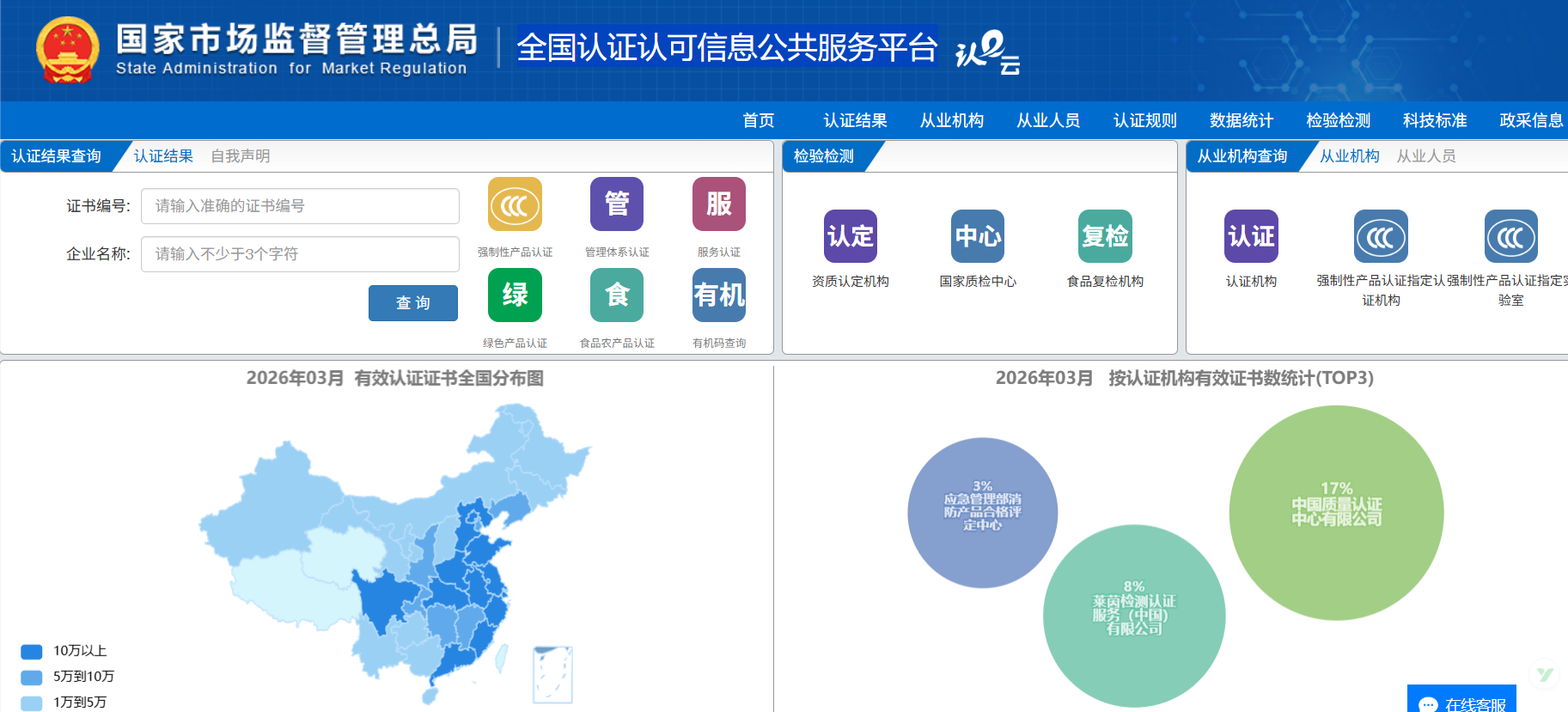1568x712 pixels.
Task: Open the 强制性产品认证 CCC icon
Action: click(515, 204)
